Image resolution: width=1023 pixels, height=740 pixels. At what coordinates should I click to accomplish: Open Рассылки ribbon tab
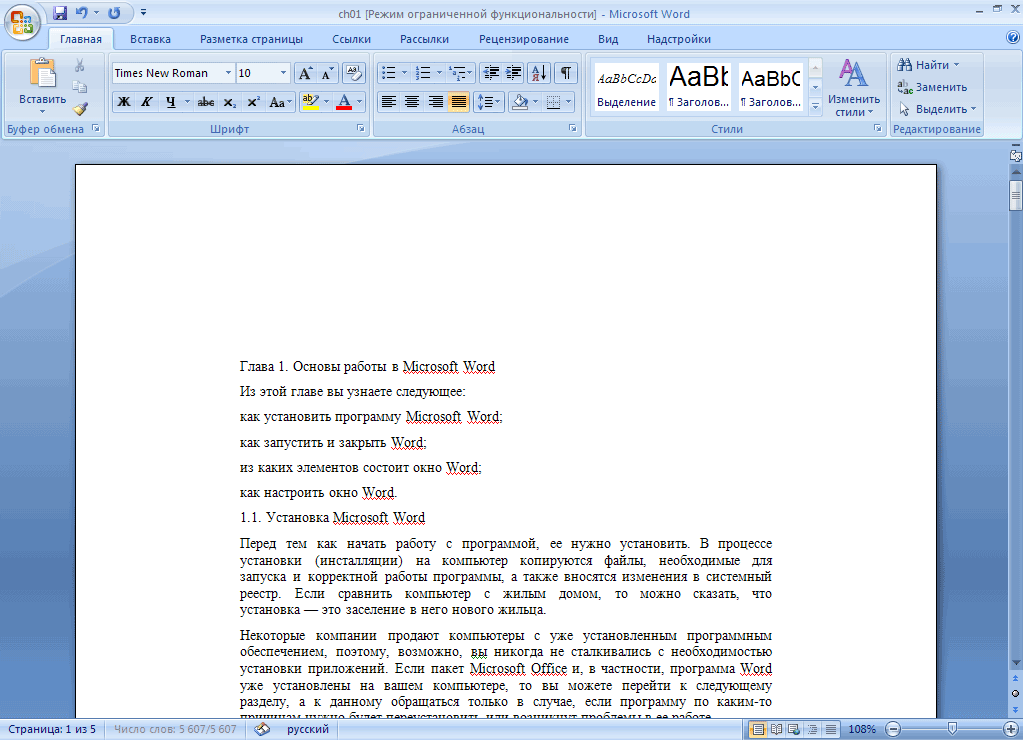(x=424, y=39)
